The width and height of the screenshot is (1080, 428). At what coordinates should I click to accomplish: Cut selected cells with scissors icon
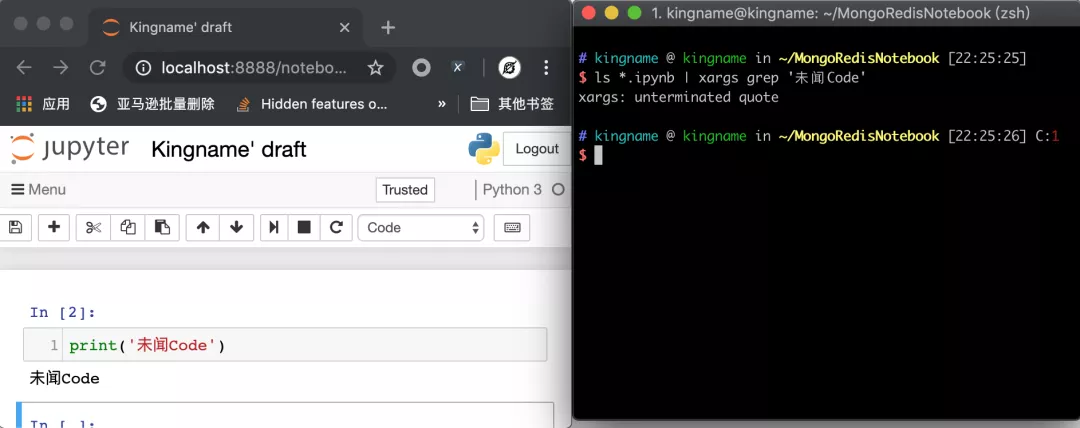click(94, 227)
